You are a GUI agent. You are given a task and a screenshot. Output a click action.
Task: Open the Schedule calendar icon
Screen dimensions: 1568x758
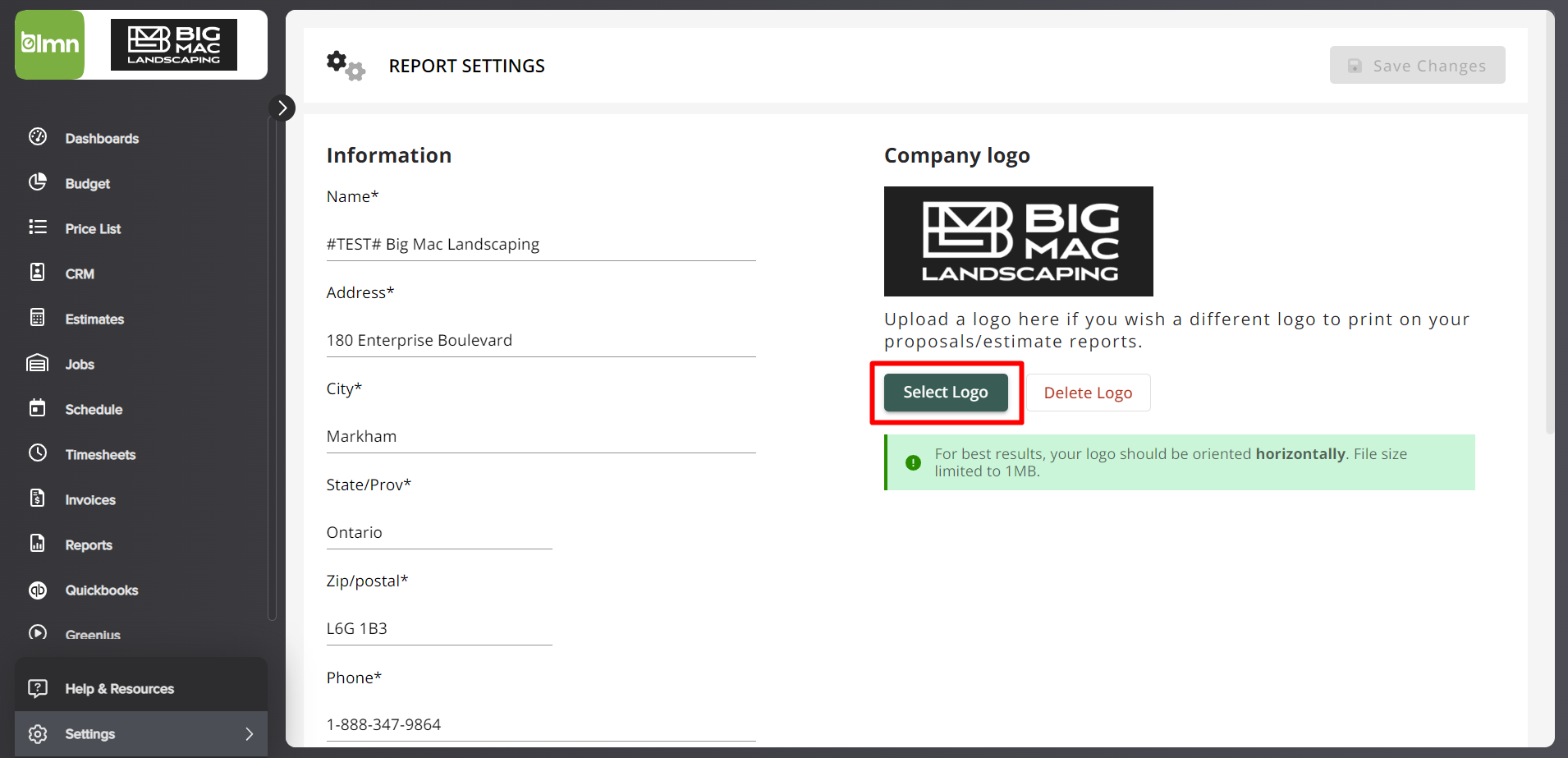pyautogui.click(x=38, y=409)
